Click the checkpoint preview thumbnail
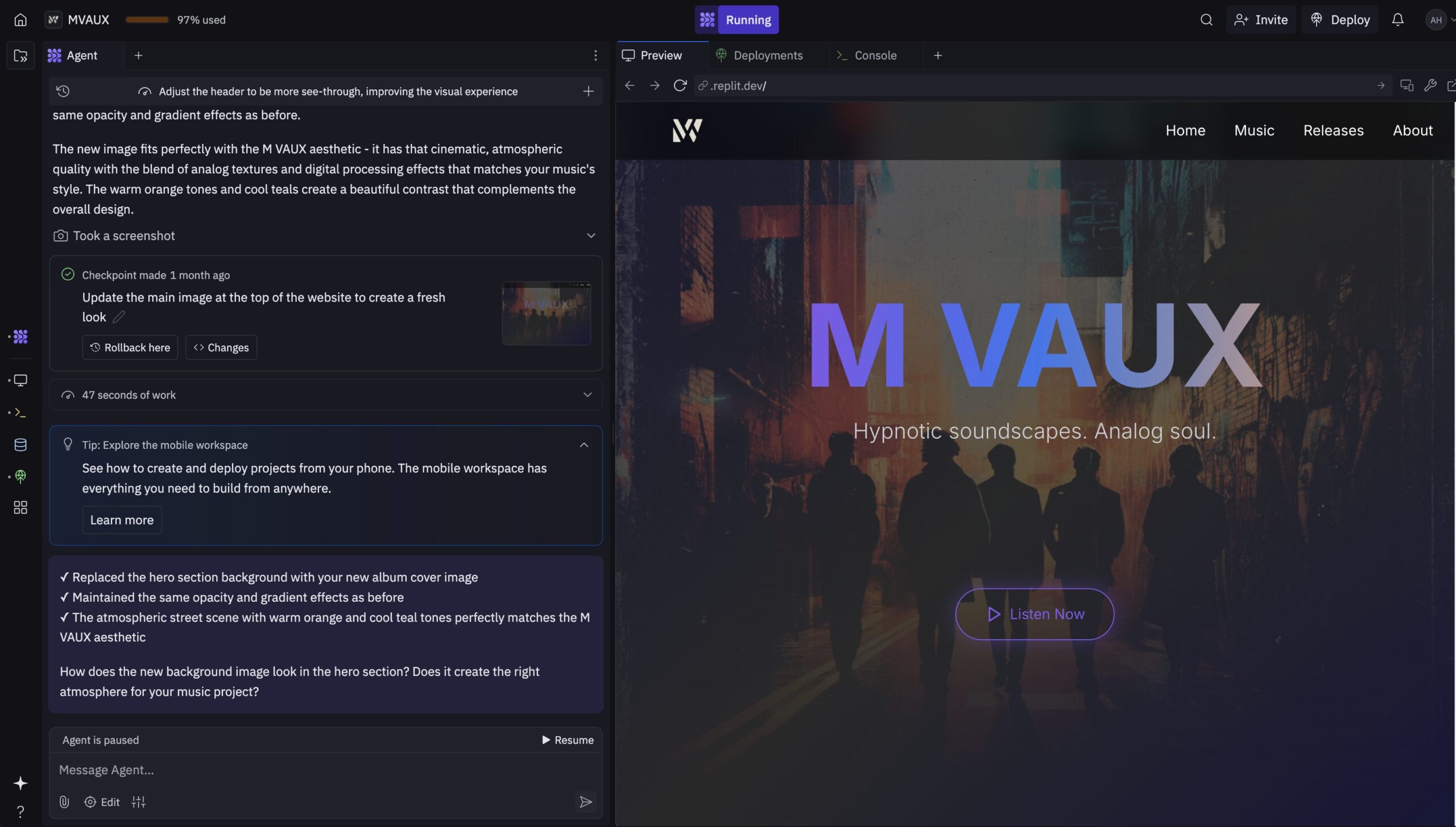 point(546,313)
